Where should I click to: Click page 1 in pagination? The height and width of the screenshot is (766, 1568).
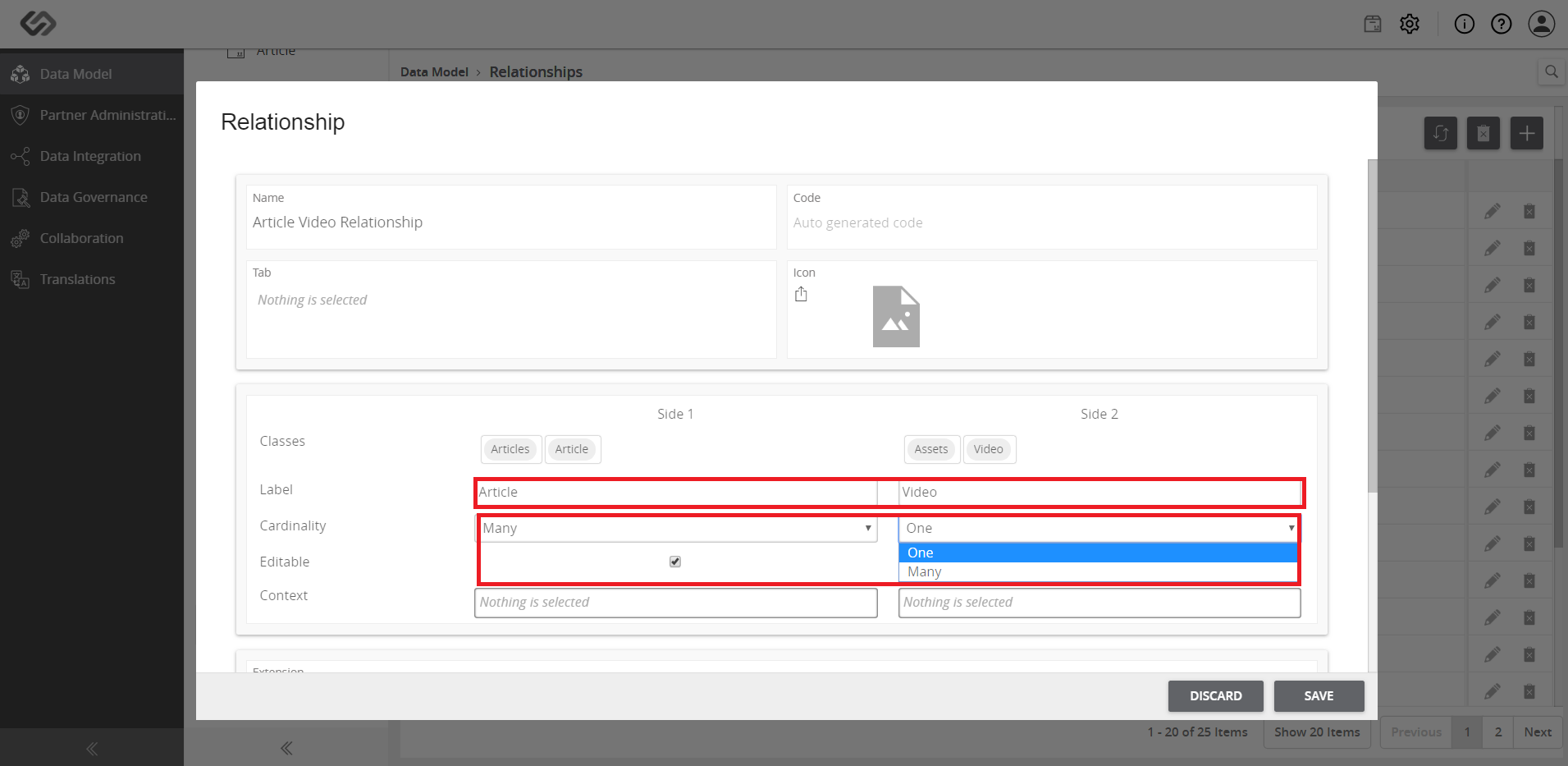click(1467, 732)
